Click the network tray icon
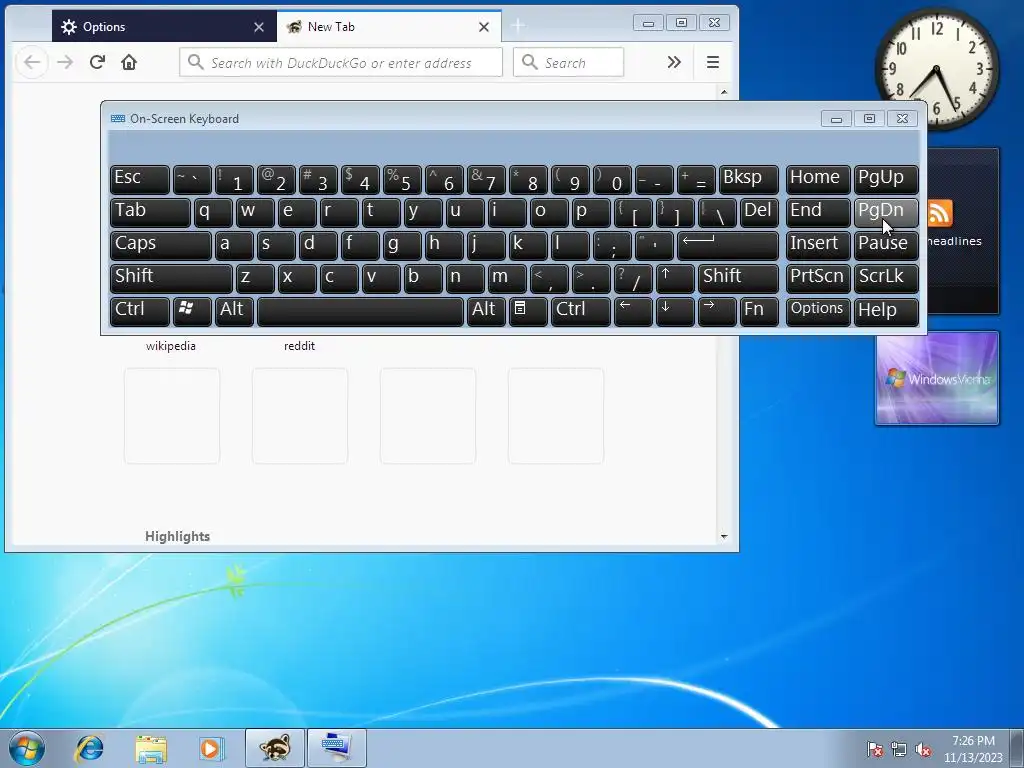The height and width of the screenshot is (768, 1024). point(899,749)
